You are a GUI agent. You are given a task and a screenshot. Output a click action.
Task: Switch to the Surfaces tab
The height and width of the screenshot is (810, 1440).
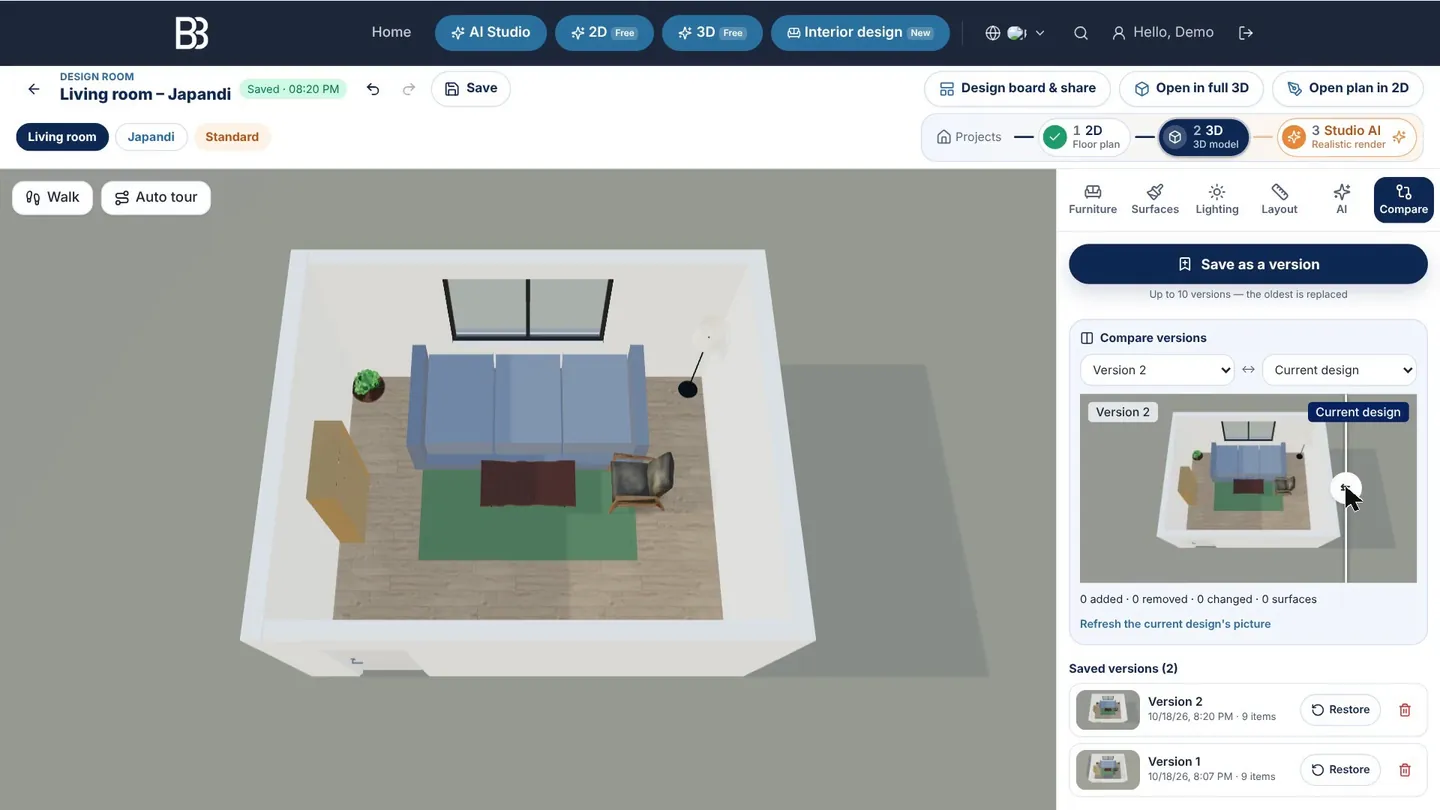pyautogui.click(x=1155, y=199)
